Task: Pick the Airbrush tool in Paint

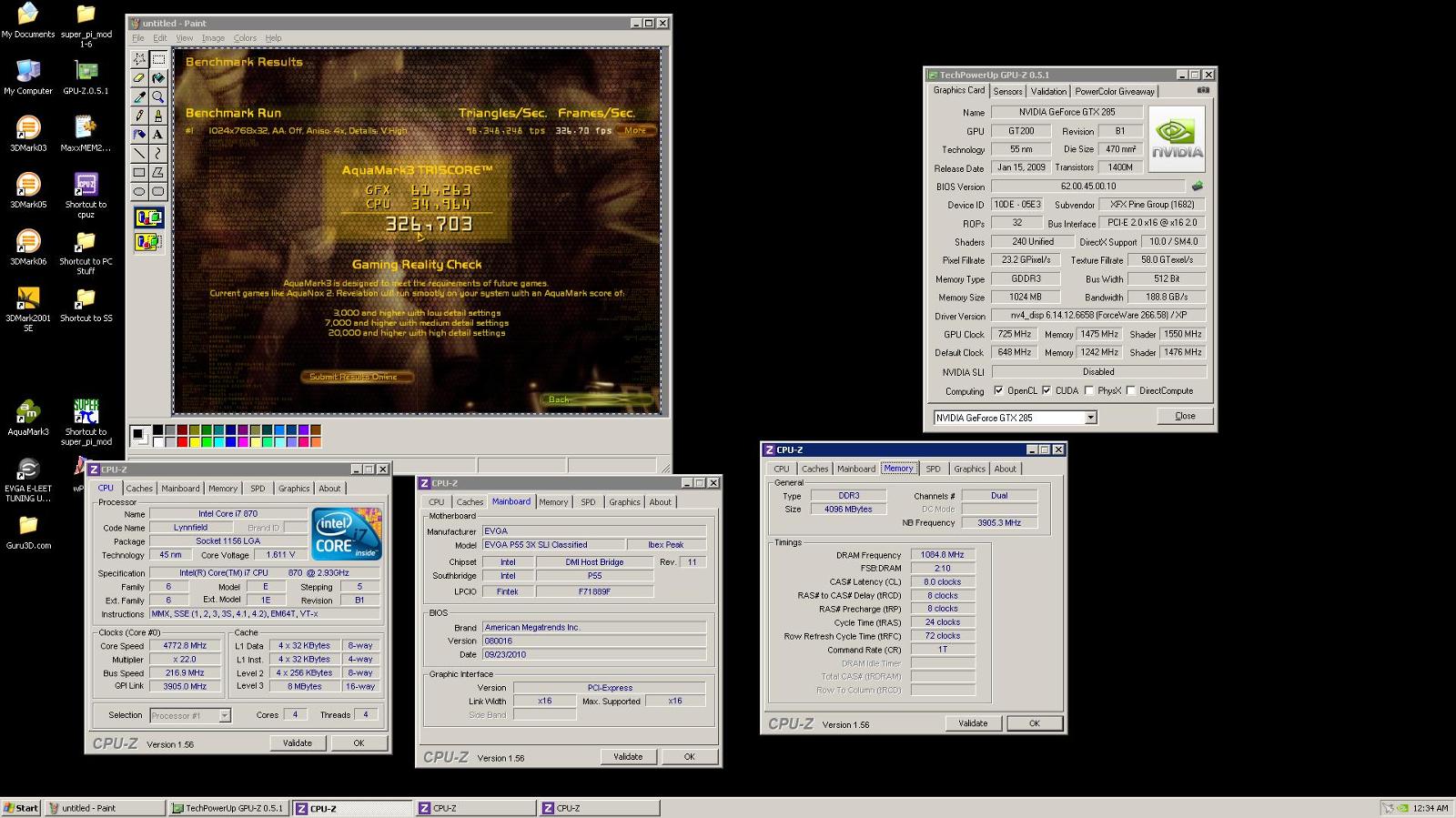Action: pos(139,134)
